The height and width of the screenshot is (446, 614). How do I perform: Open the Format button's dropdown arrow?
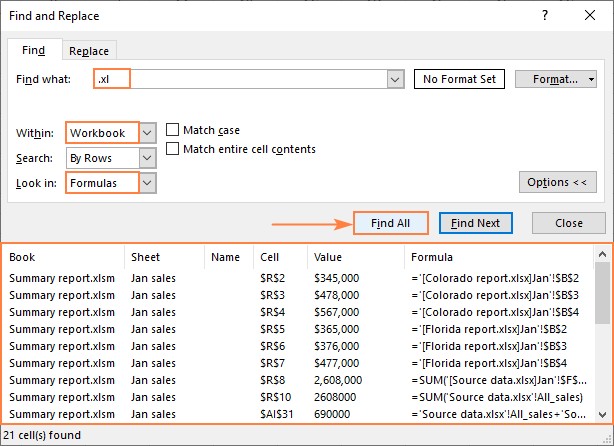(591, 79)
